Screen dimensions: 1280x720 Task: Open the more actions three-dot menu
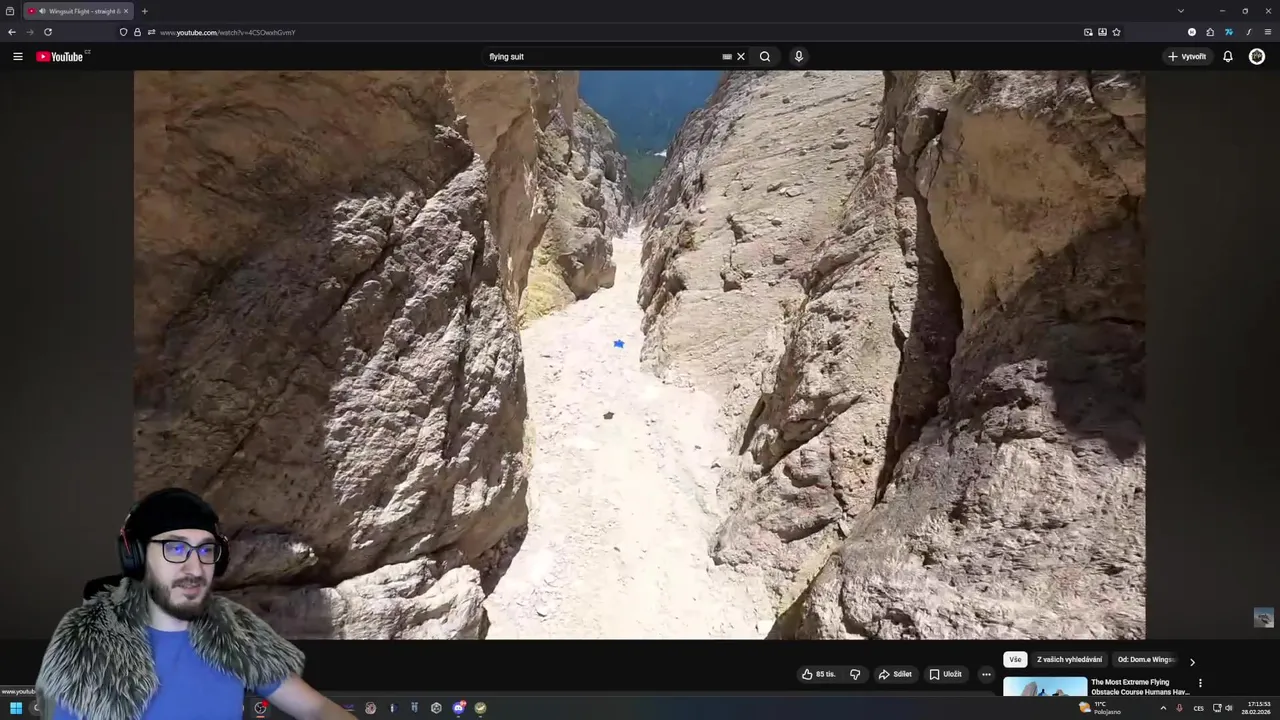coord(986,674)
